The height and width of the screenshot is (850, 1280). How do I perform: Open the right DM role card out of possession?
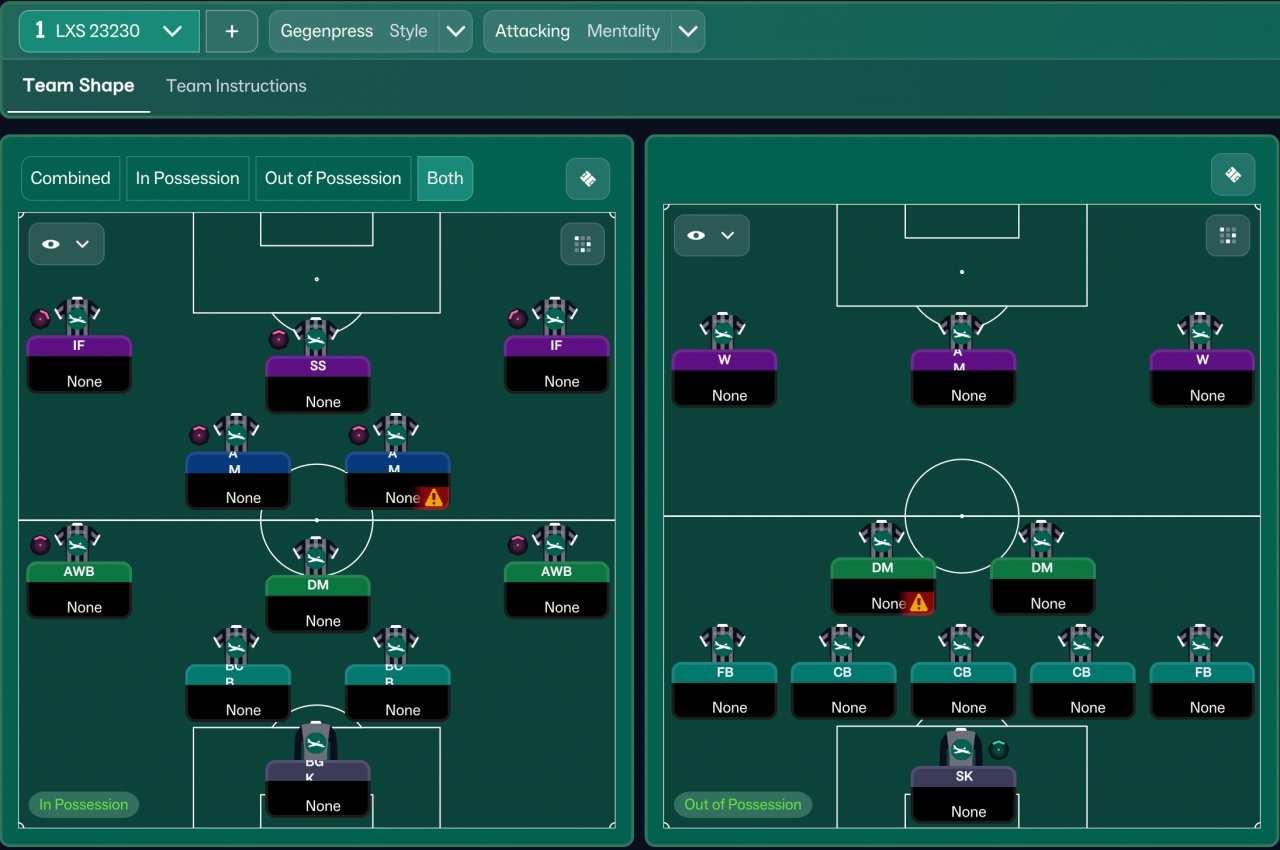[x=1043, y=586]
